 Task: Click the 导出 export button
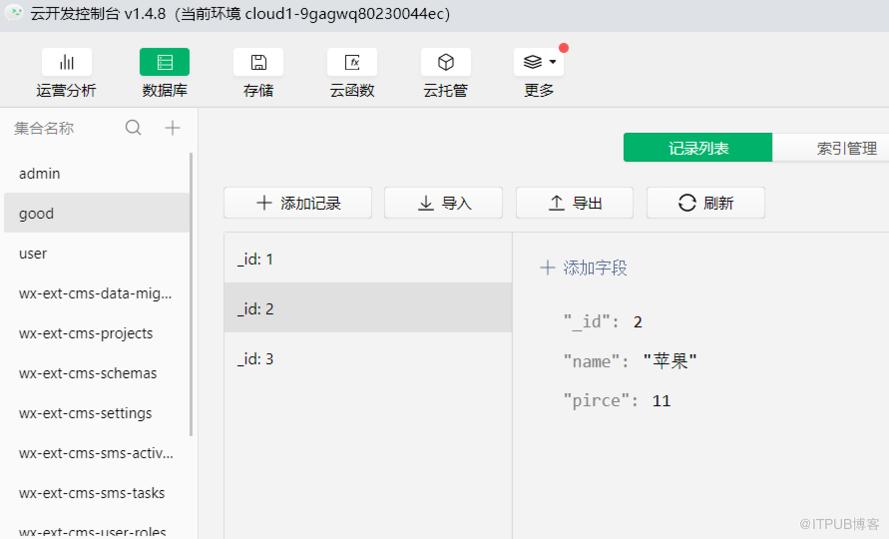574,203
